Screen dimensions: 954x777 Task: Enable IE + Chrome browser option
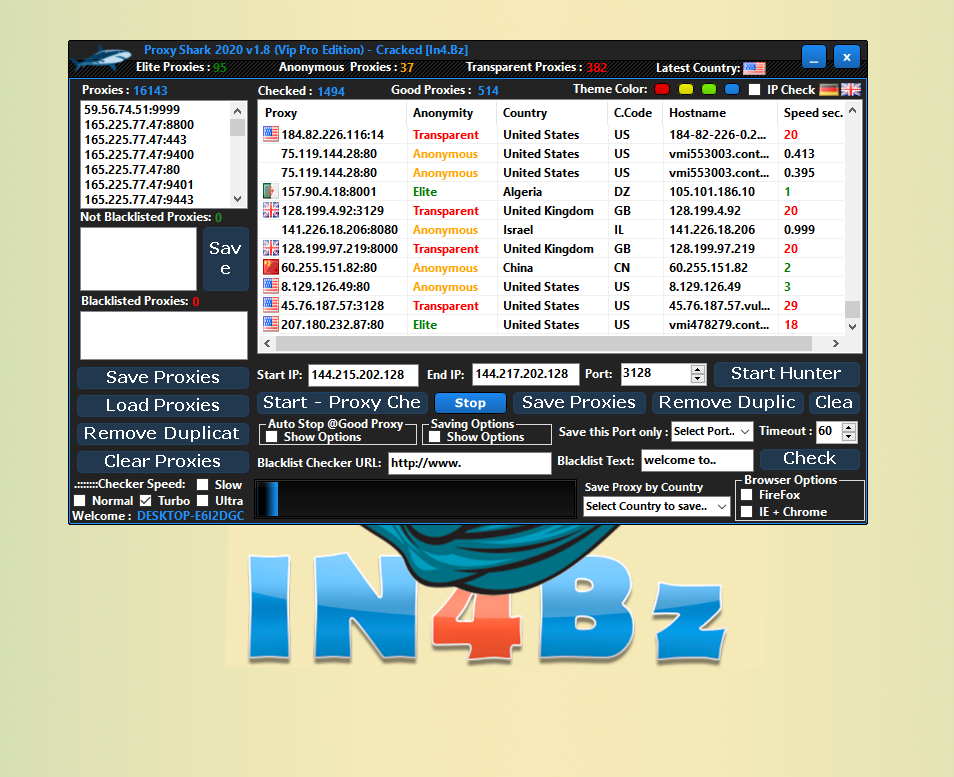[x=747, y=512]
